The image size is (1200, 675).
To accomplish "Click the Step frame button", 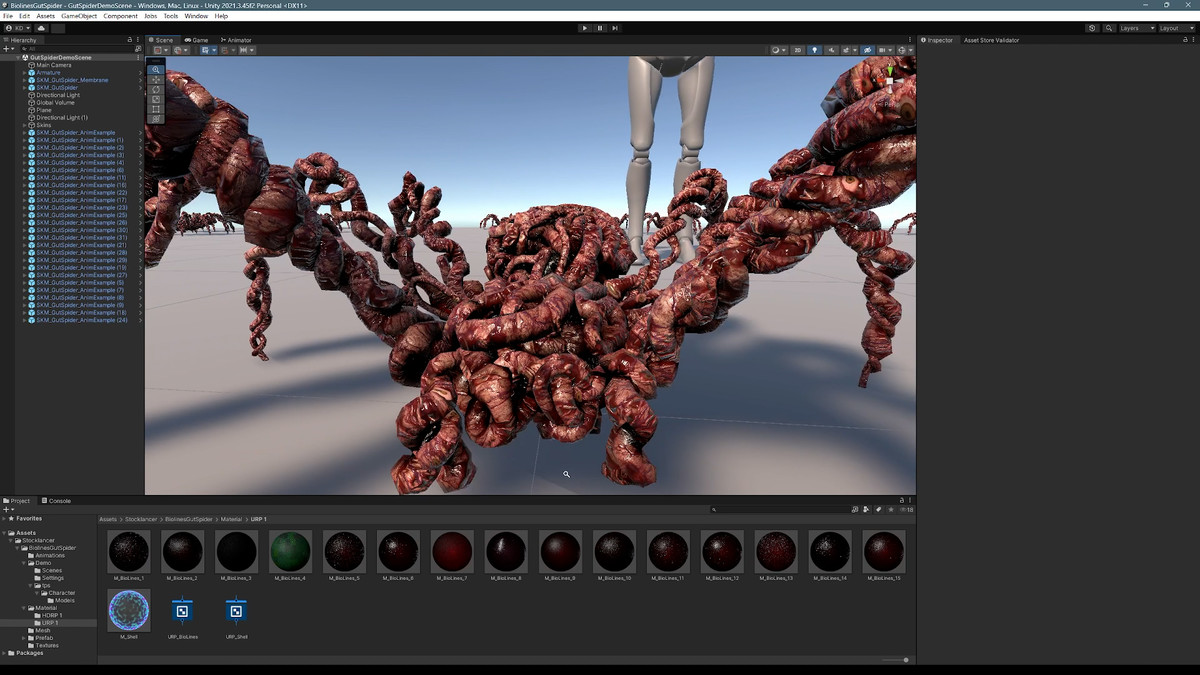I will [615, 28].
